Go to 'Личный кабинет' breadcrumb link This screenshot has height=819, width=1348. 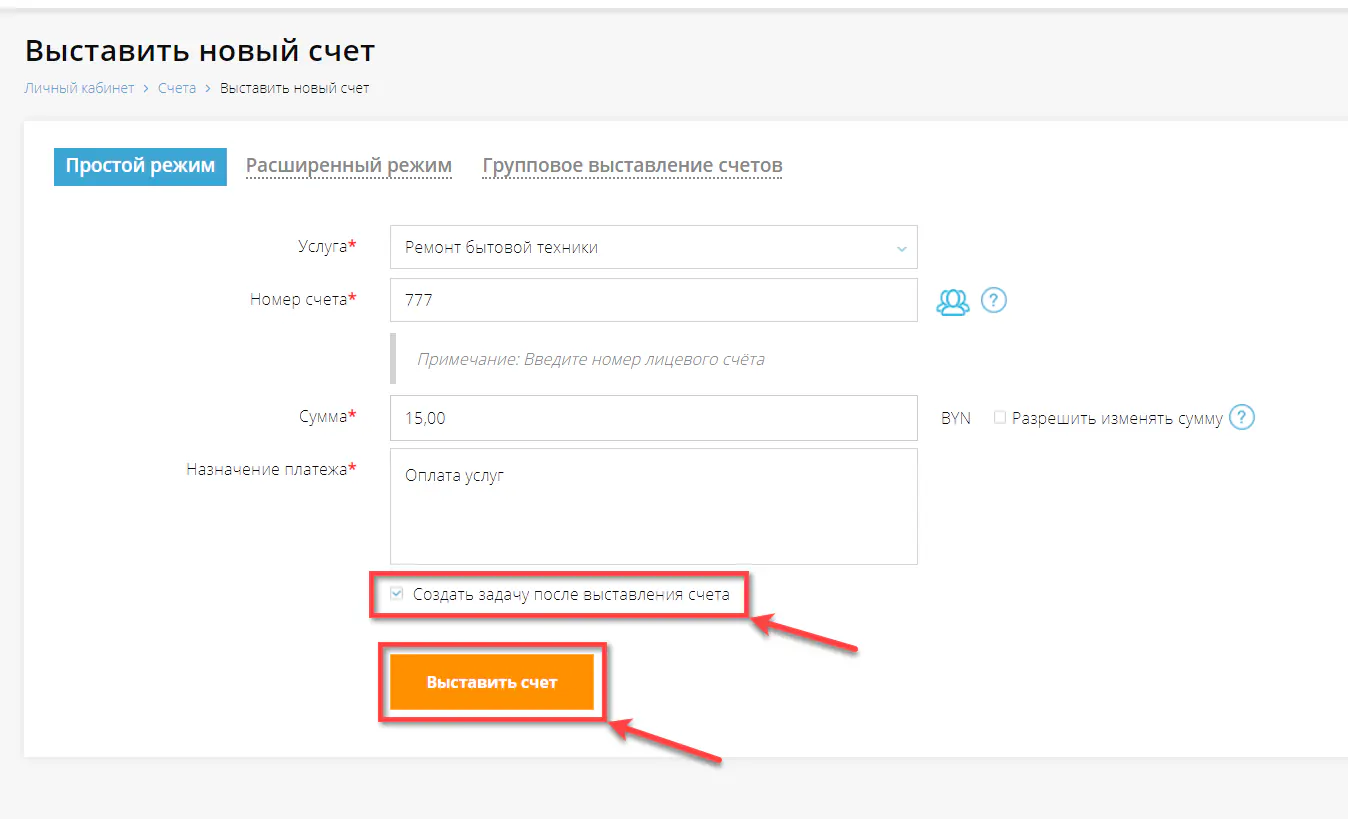(79, 88)
